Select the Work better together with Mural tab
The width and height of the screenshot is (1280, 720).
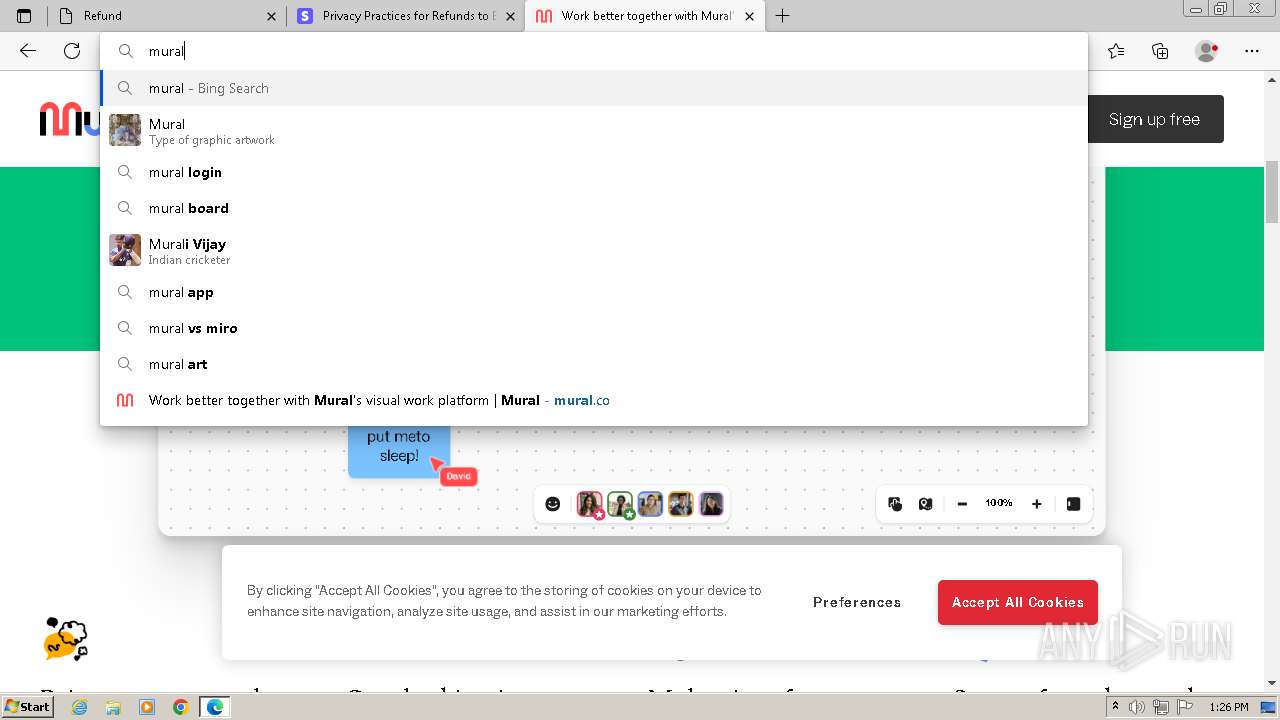coord(644,16)
